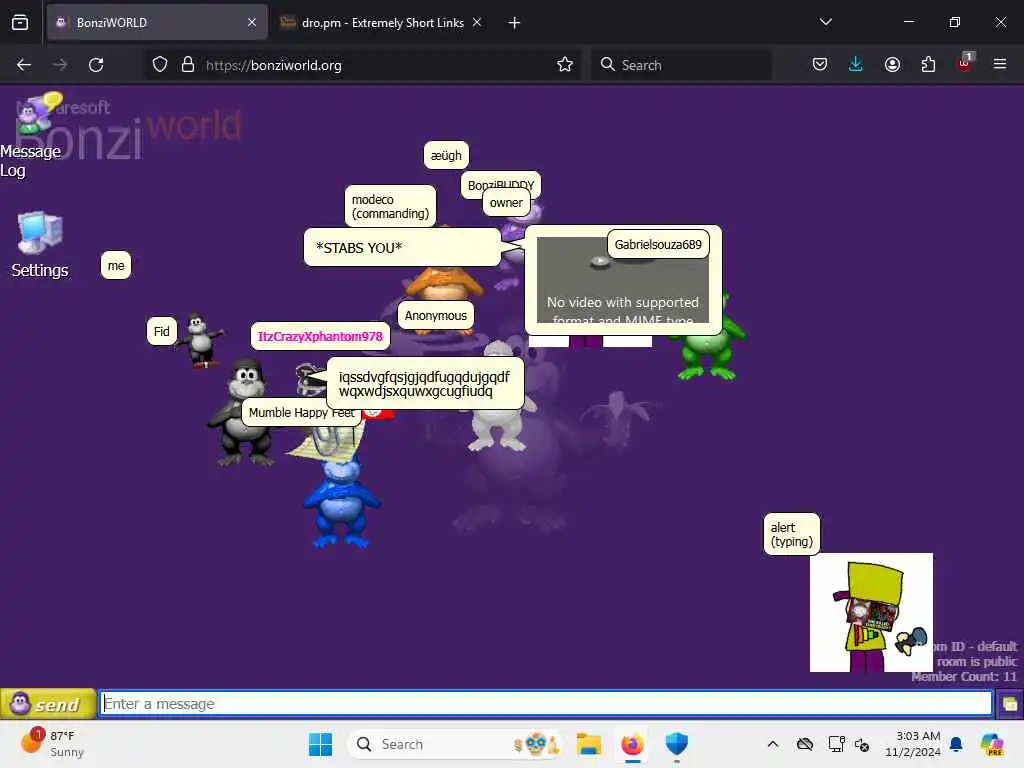This screenshot has height=768, width=1024.
Task: Click the modeco (commanding) name tag
Action: (x=390, y=206)
